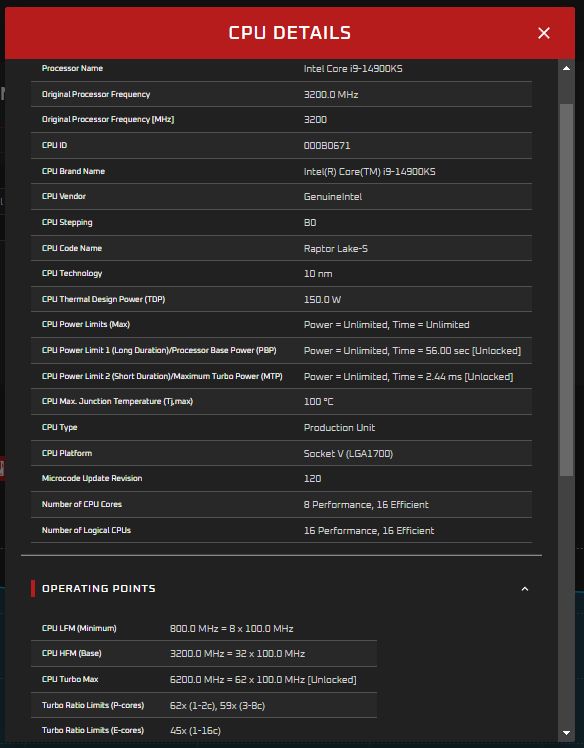Click the value 16 Performance, 16 Efficient
Screen dimensions: 584x748
(369, 530)
